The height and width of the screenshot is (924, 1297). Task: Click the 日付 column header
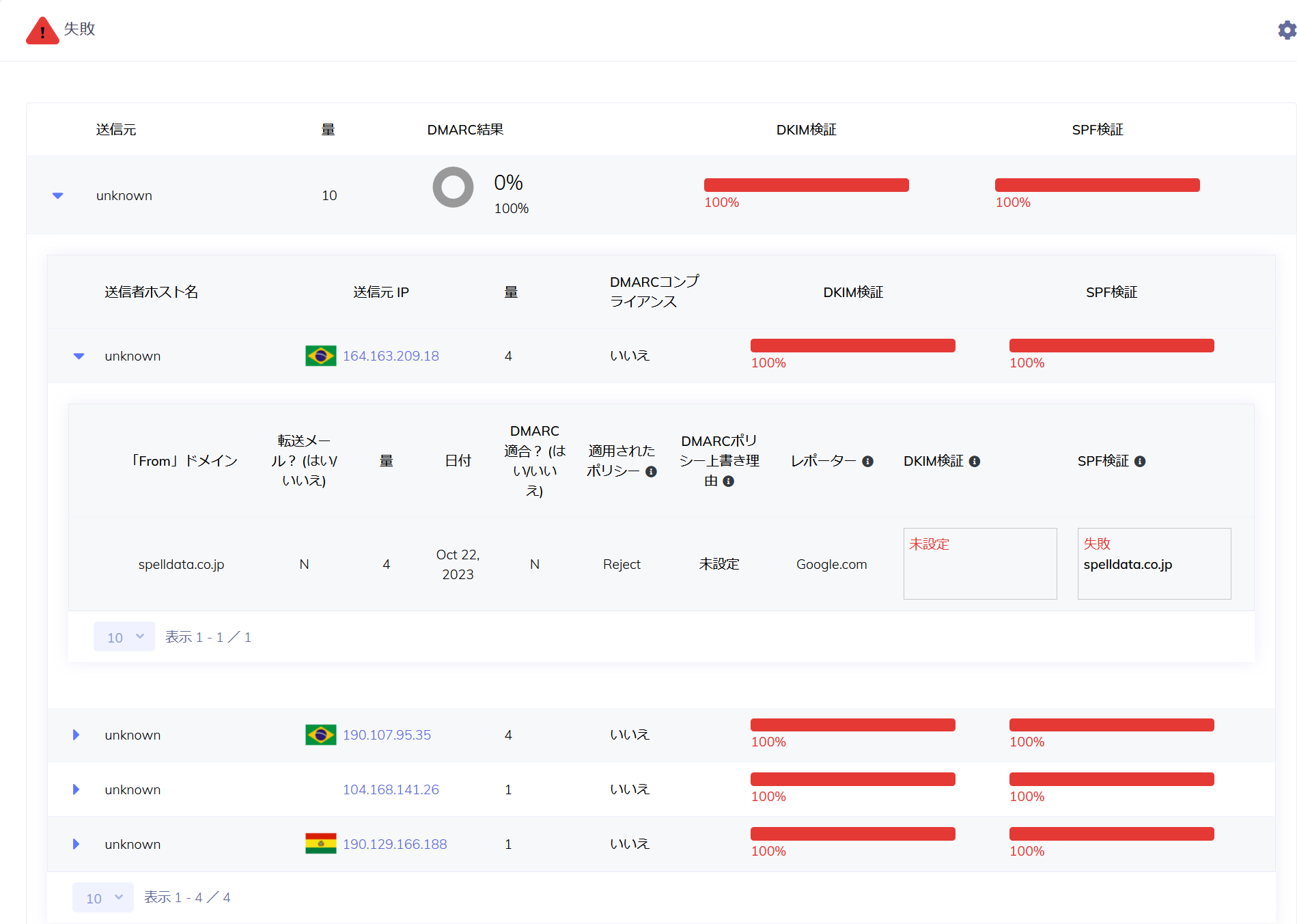[x=458, y=461]
